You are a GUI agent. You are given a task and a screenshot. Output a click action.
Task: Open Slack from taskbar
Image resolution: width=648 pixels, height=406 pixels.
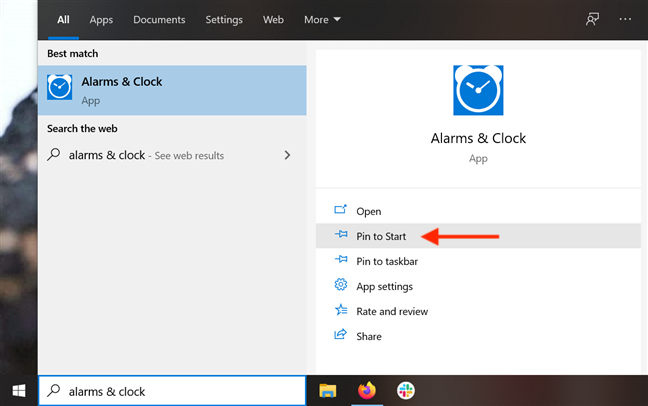[406, 391]
